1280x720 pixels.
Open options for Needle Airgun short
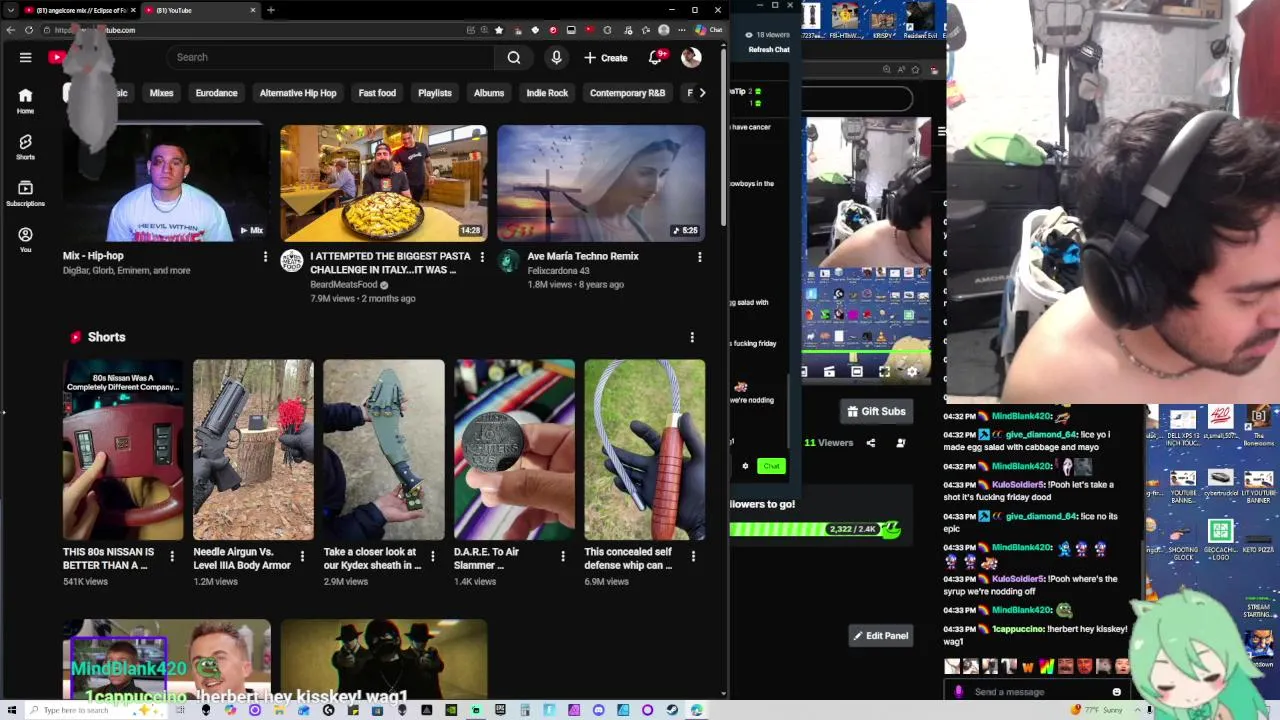point(301,556)
